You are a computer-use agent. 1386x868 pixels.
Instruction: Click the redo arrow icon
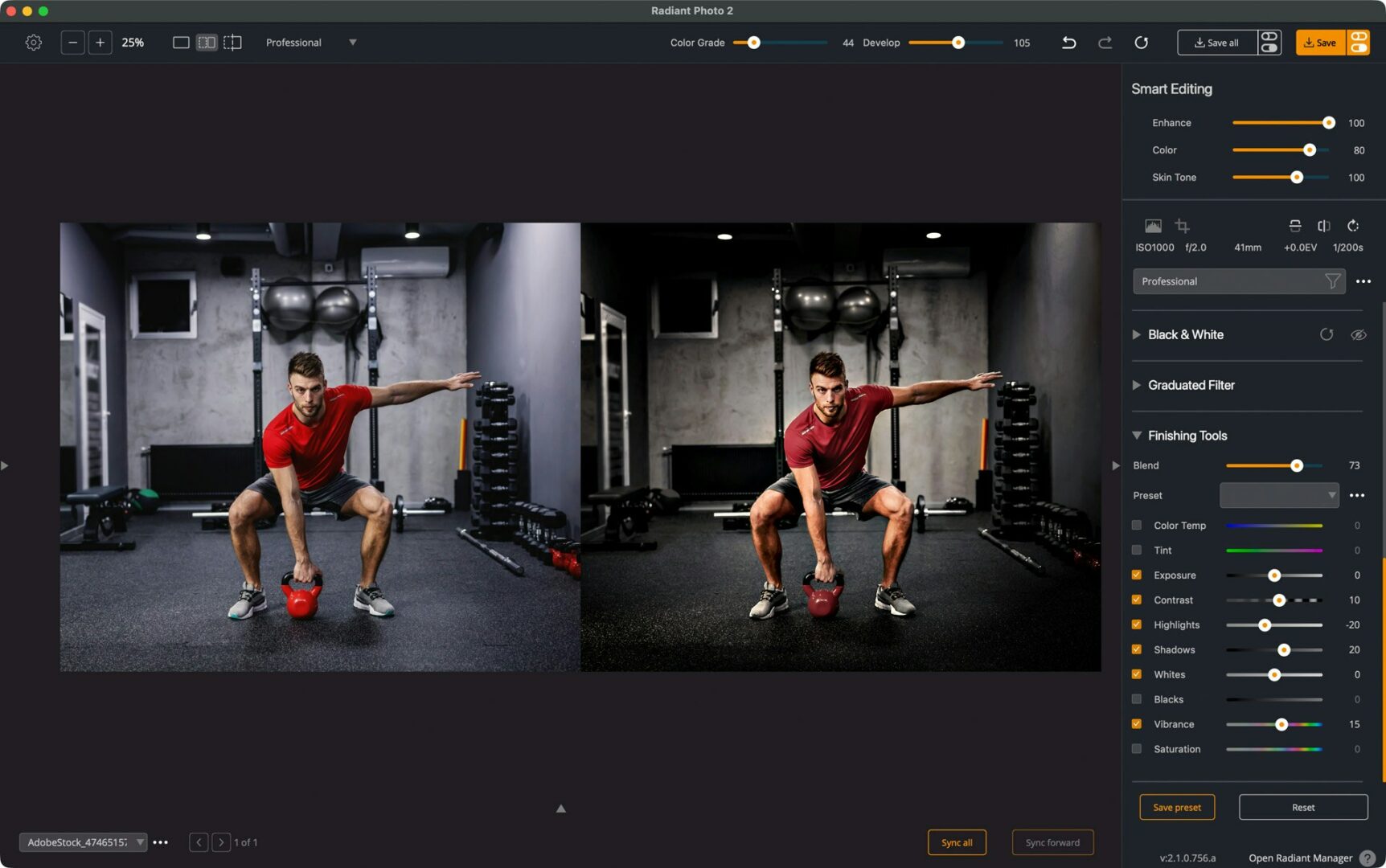(1105, 43)
